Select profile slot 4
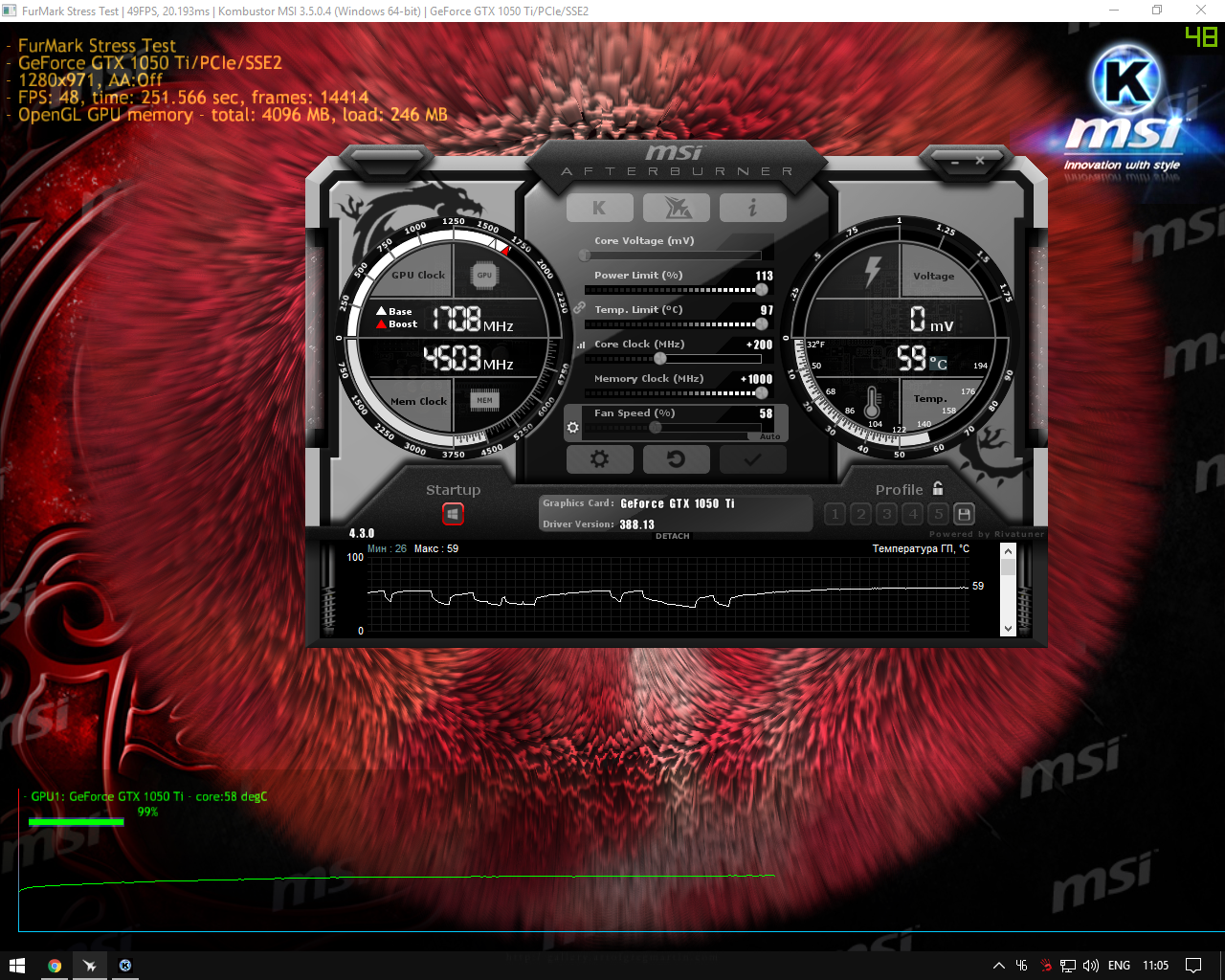The width and height of the screenshot is (1225, 980). point(912,514)
